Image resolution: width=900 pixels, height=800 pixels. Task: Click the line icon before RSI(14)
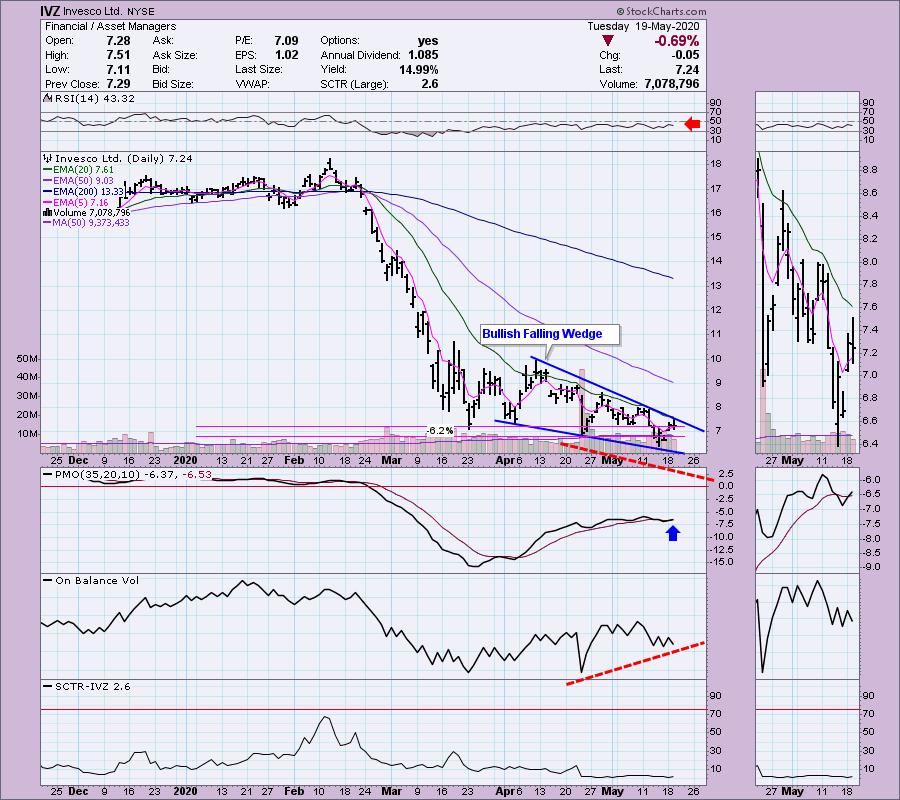[x=47, y=99]
